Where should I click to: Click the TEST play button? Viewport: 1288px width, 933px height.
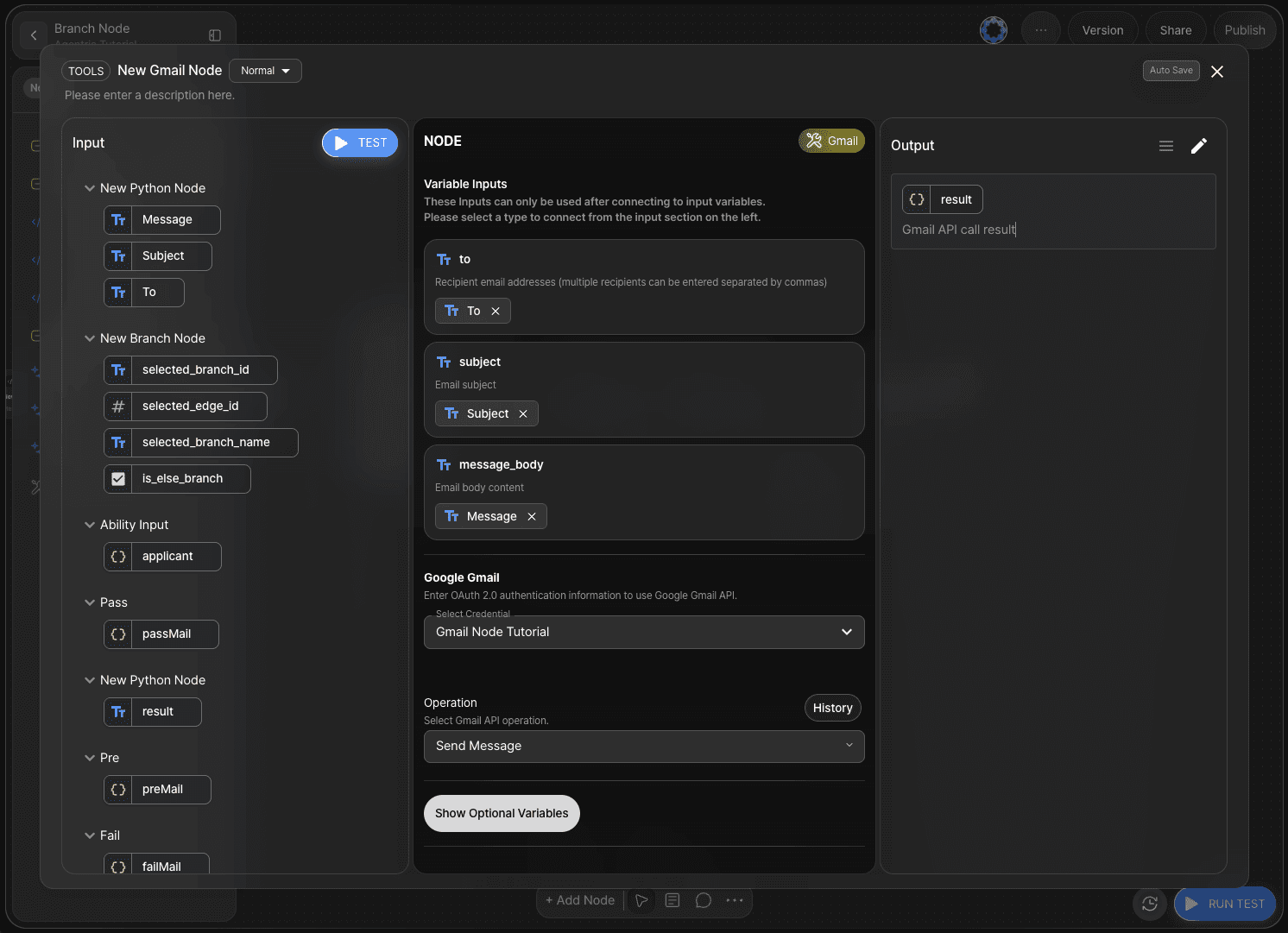coord(359,143)
